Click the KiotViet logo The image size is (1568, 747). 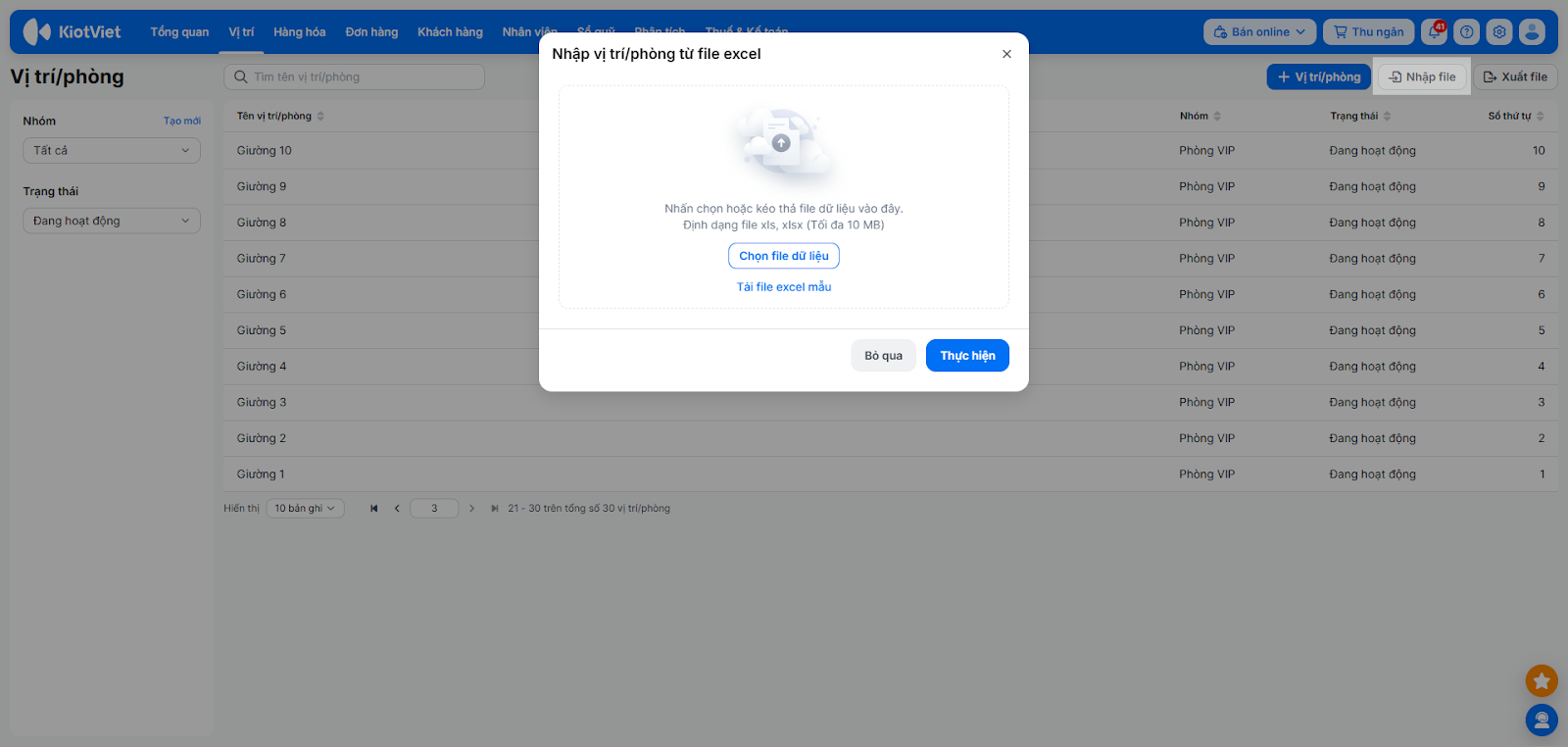[x=72, y=31]
